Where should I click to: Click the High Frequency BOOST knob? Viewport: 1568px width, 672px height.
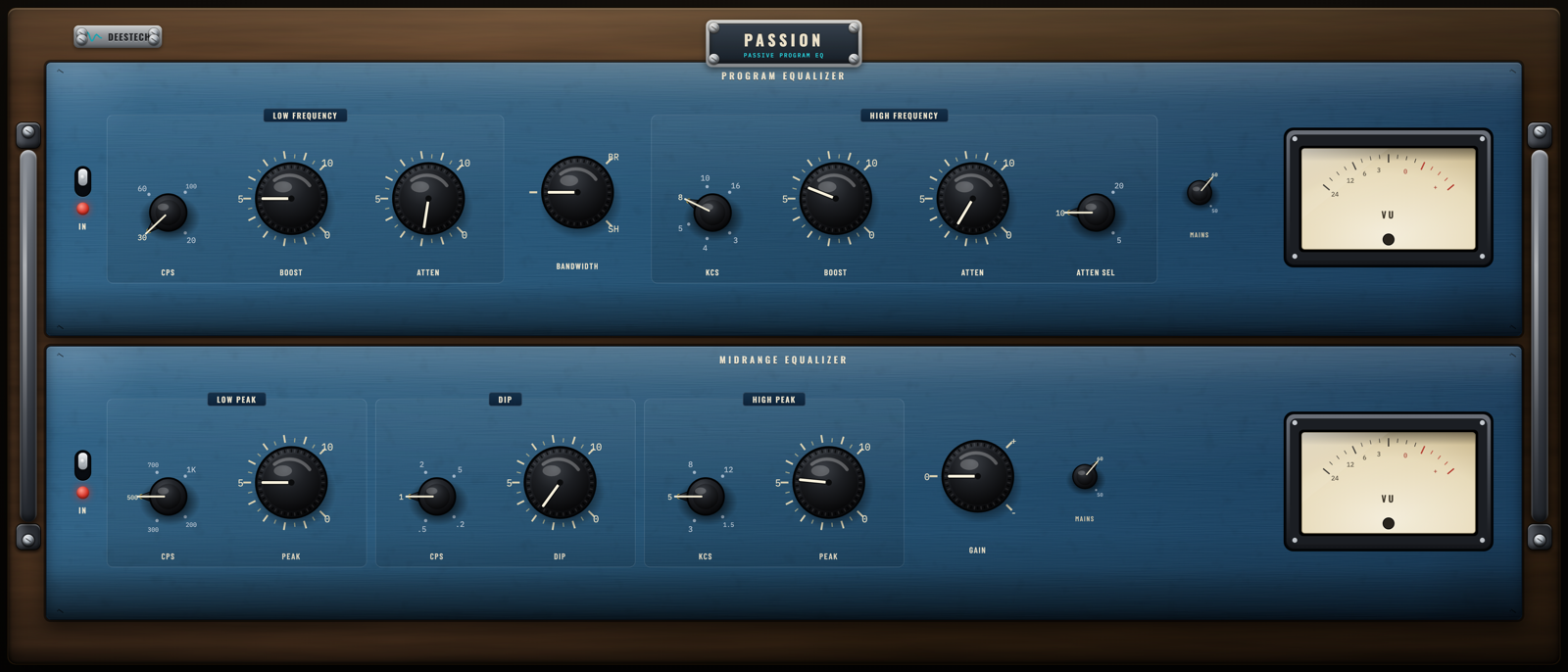pos(836,199)
